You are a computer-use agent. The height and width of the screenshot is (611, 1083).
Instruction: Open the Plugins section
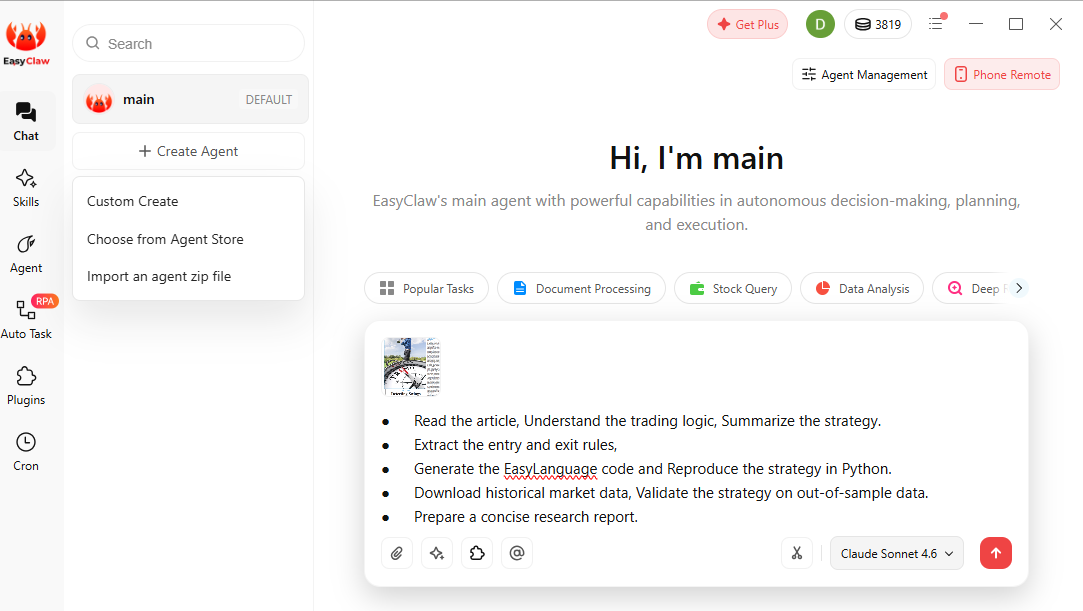26,386
